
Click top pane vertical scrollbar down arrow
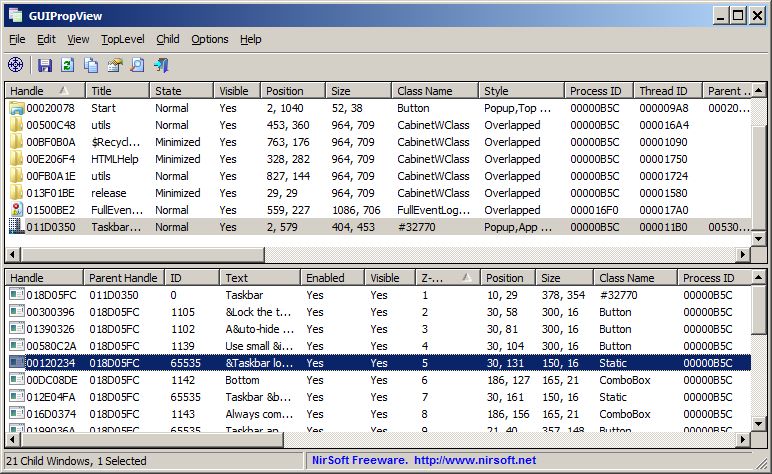point(759,239)
